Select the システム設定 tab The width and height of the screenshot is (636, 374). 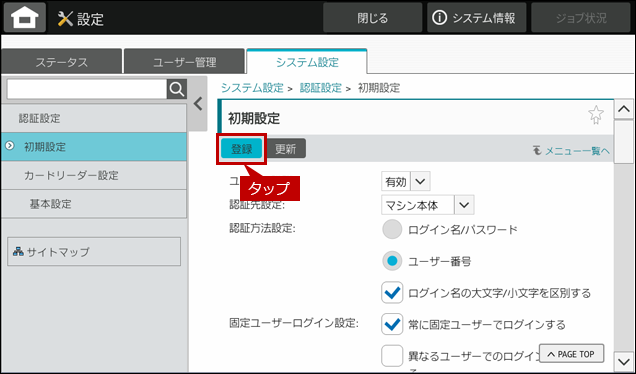pyautogui.click(x=307, y=62)
